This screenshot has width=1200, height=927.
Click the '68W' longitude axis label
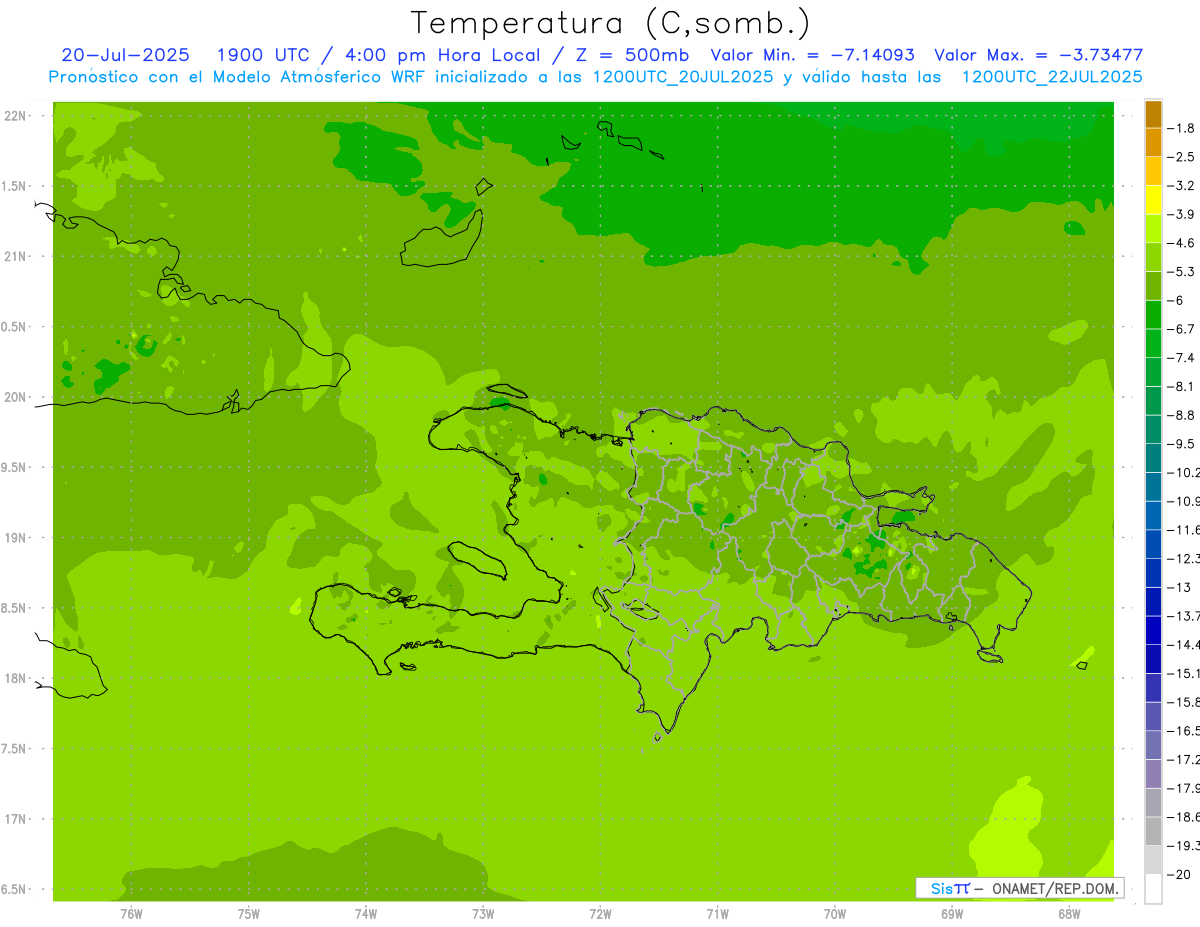click(x=1068, y=913)
